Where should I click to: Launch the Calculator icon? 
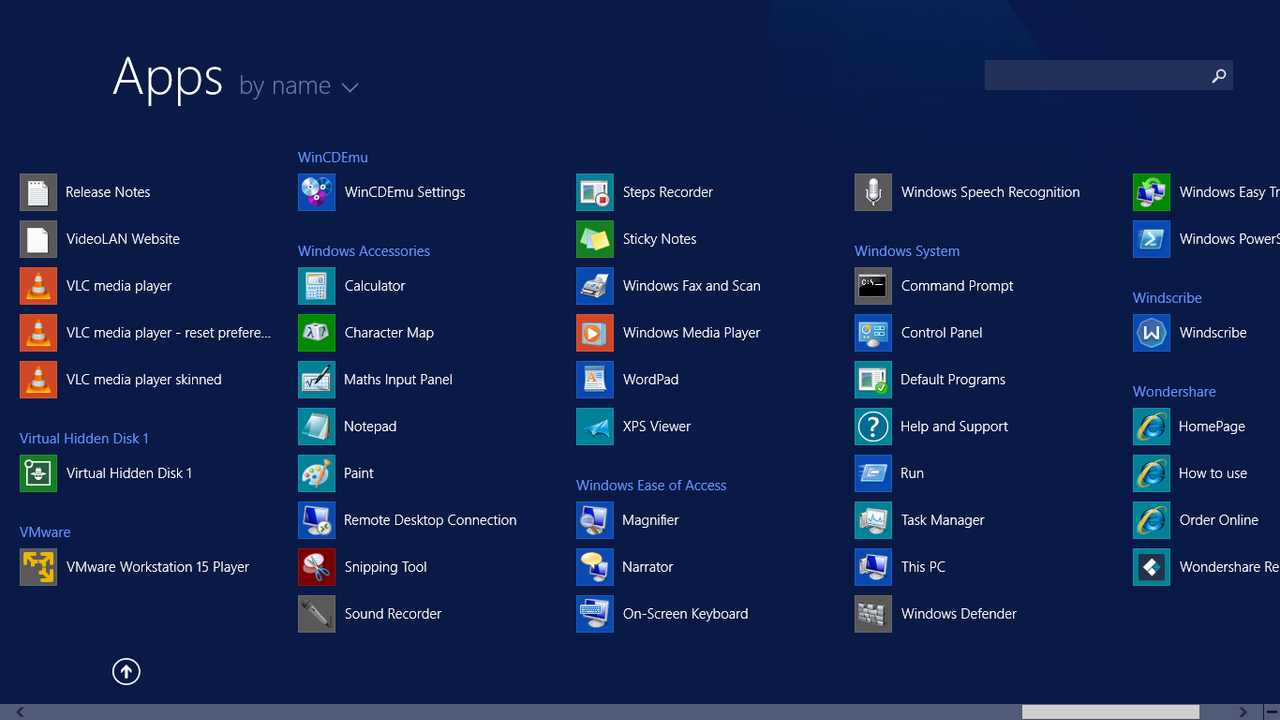point(317,286)
